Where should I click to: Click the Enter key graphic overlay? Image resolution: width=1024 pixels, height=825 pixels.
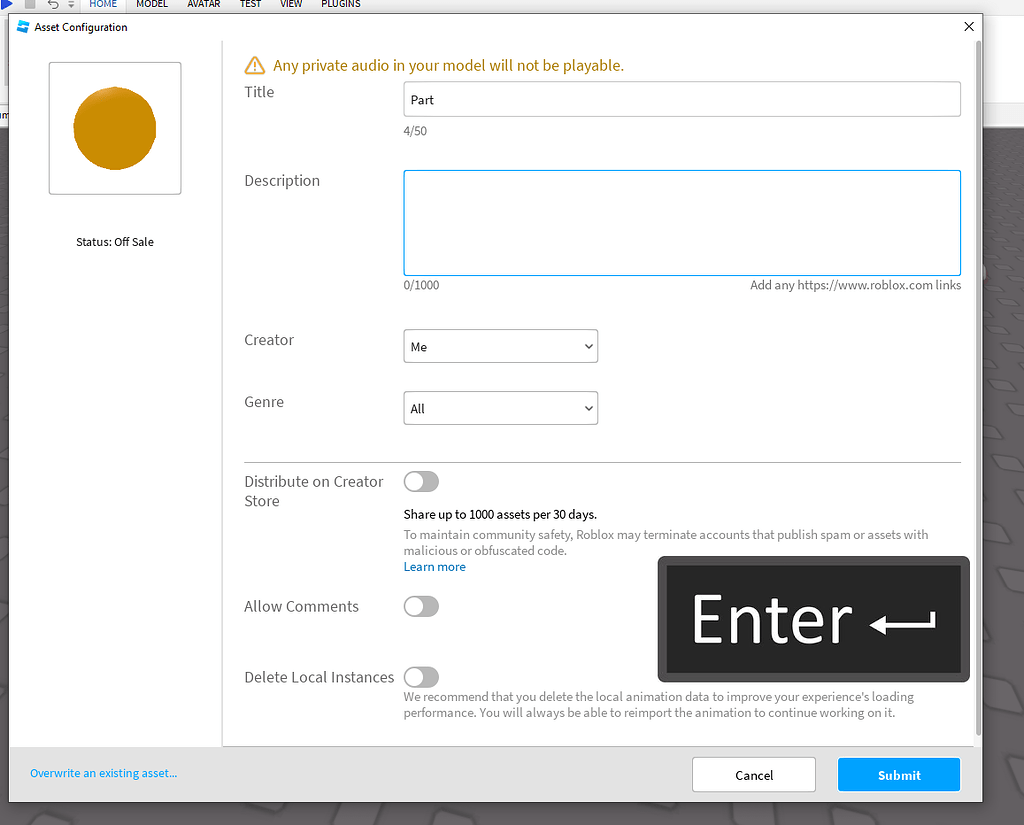[812, 619]
